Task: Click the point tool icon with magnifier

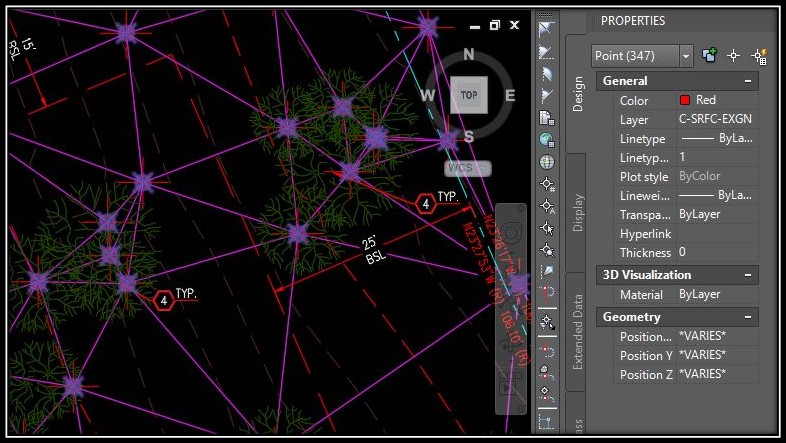Action: [547, 250]
